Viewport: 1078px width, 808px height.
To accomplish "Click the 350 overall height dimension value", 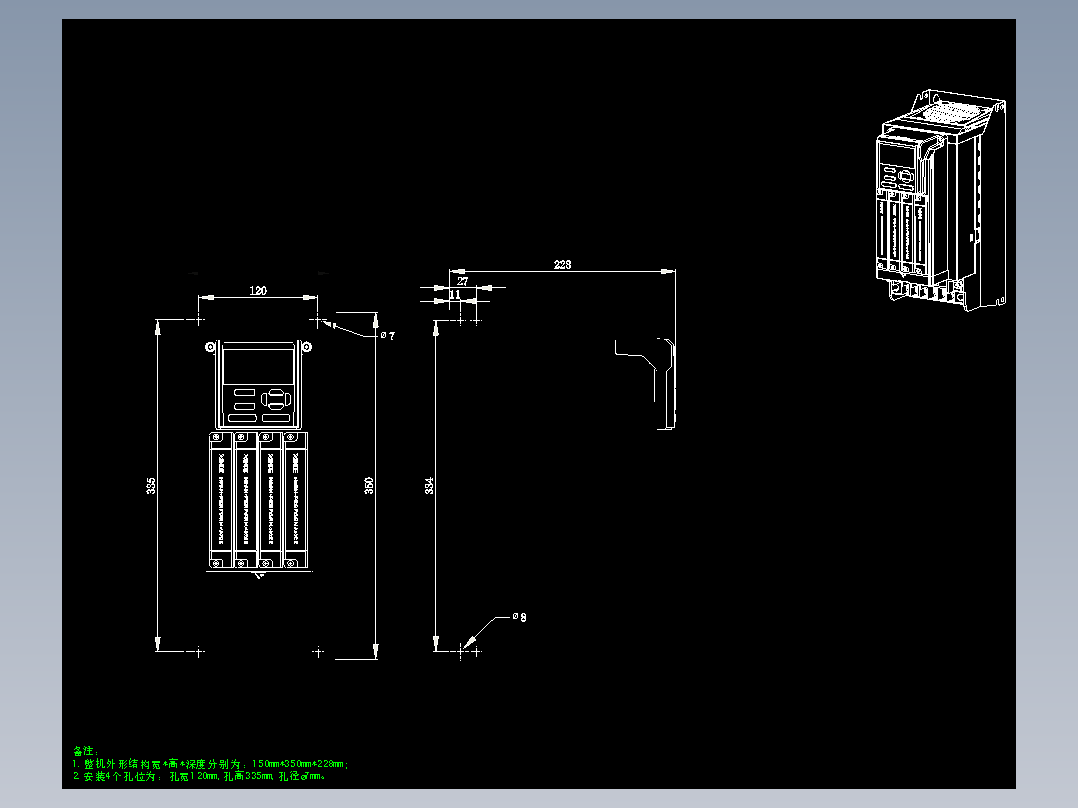I will coord(368,485).
